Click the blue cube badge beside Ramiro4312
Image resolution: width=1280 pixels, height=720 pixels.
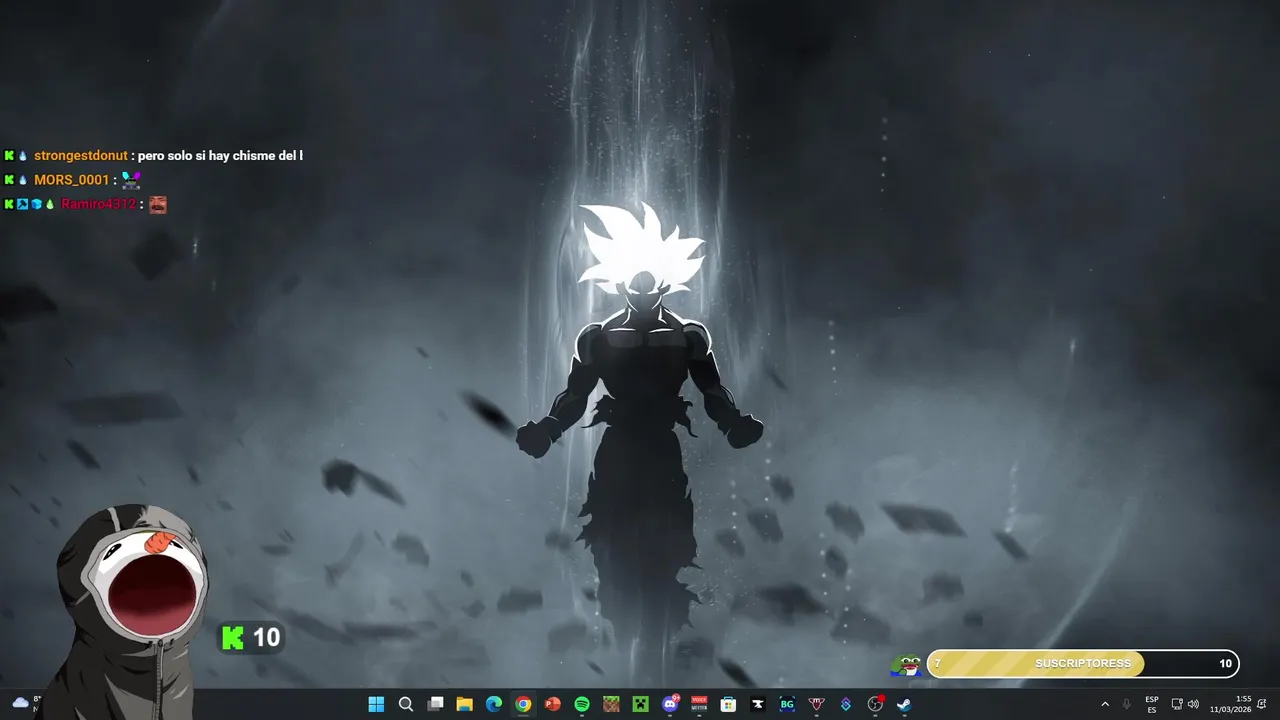point(36,204)
